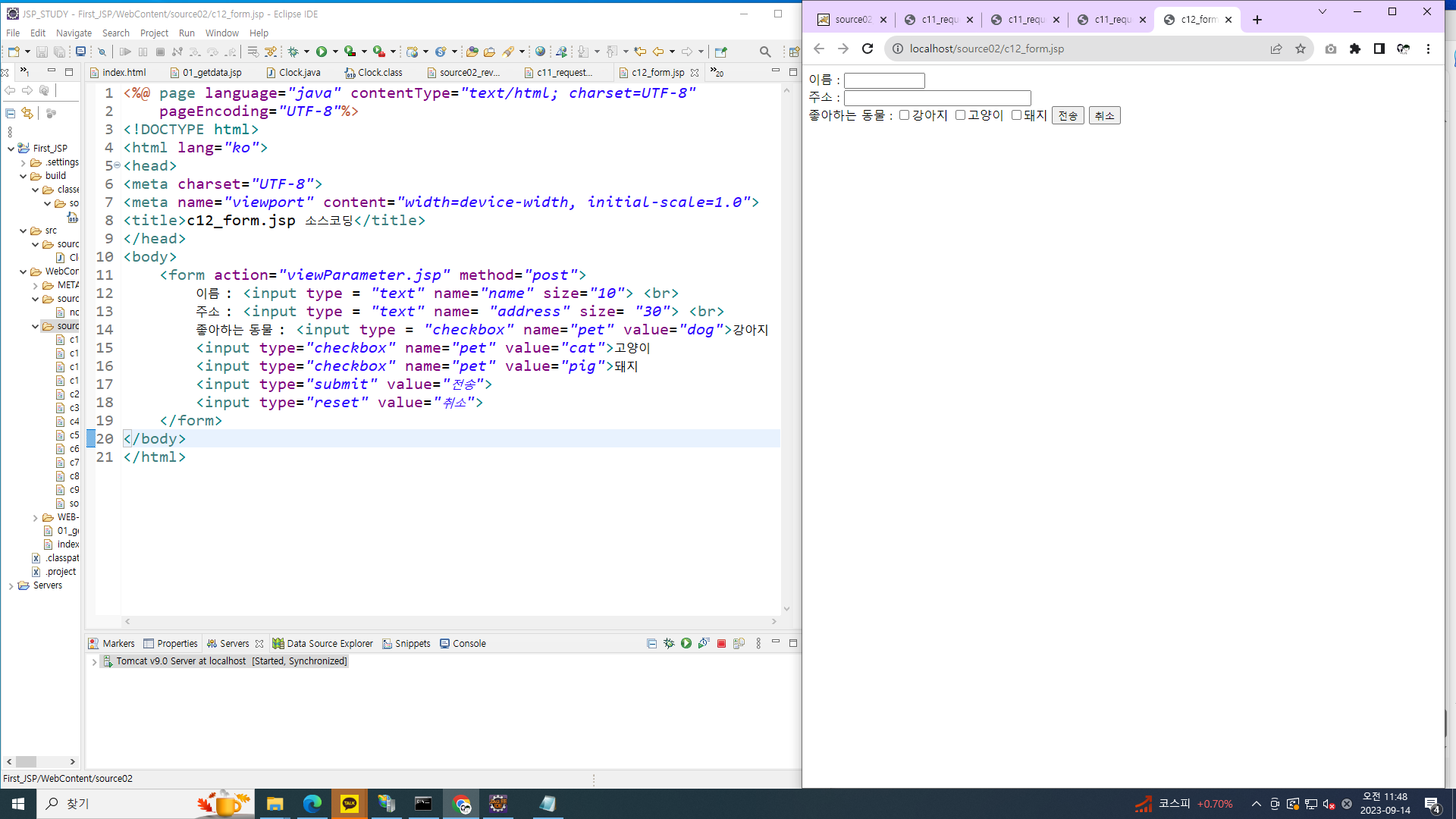Click the Debug bug icon in toolbar
This screenshot has width=1456, height=819.
pos(293,52)
